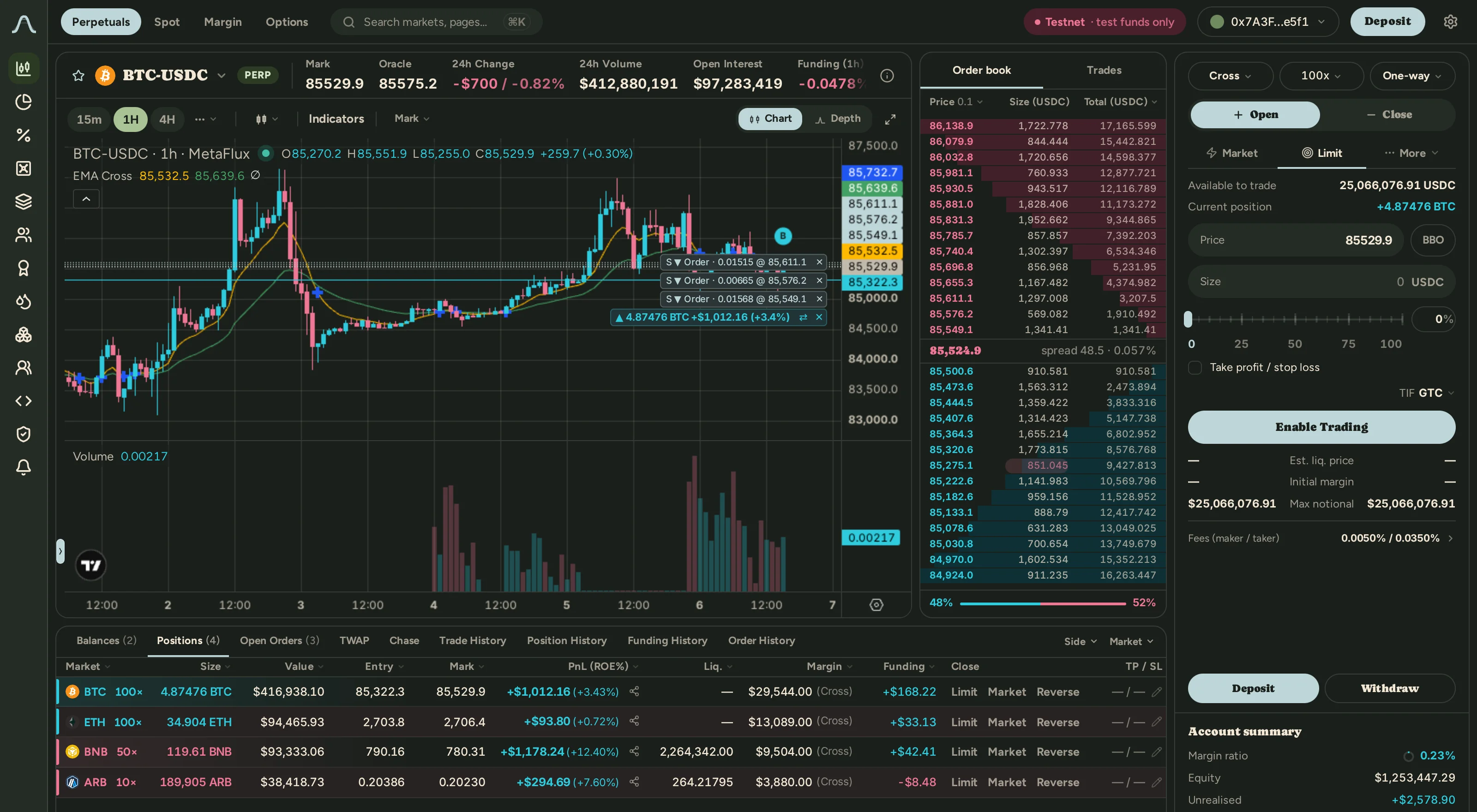
Task: Switch to the Options tab
Action: point(287,22)
